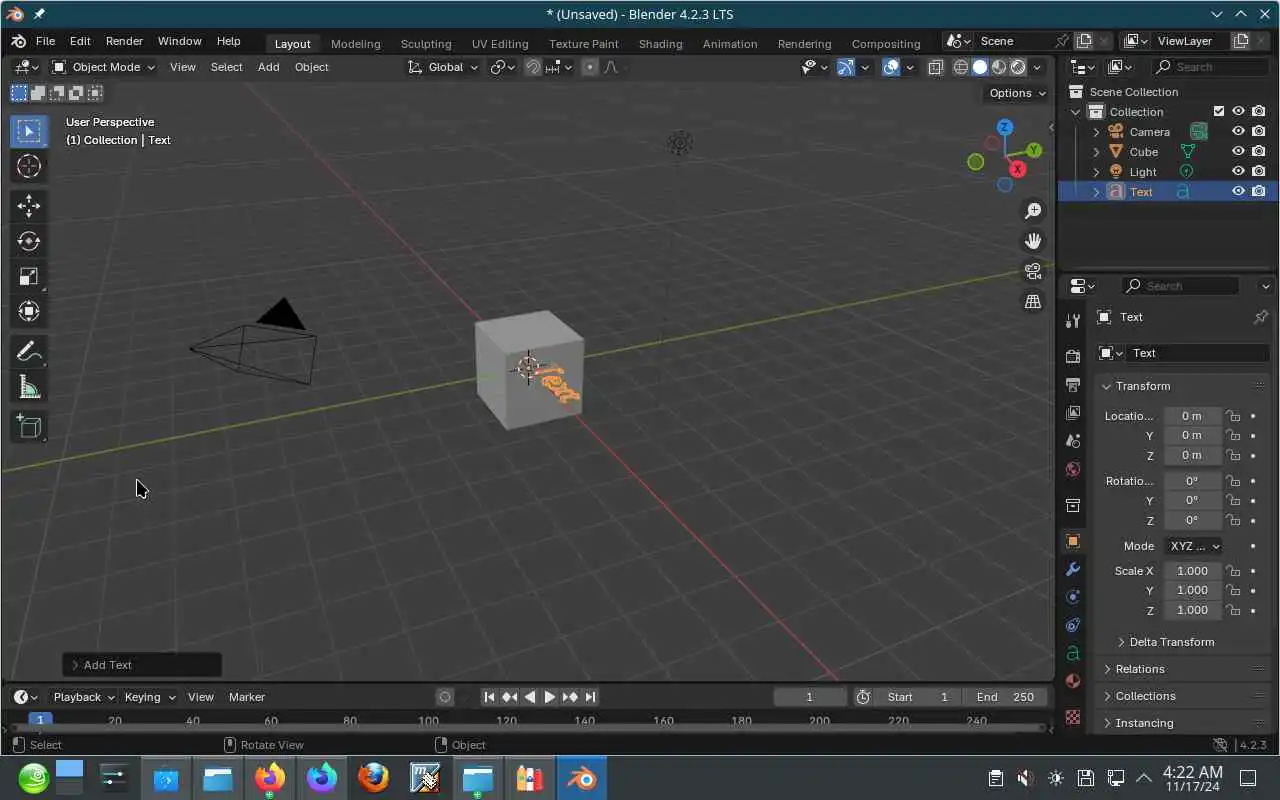Open the Tool properties tab
The height and width of the screenshot is (800, 1280).
(1073, 320)
